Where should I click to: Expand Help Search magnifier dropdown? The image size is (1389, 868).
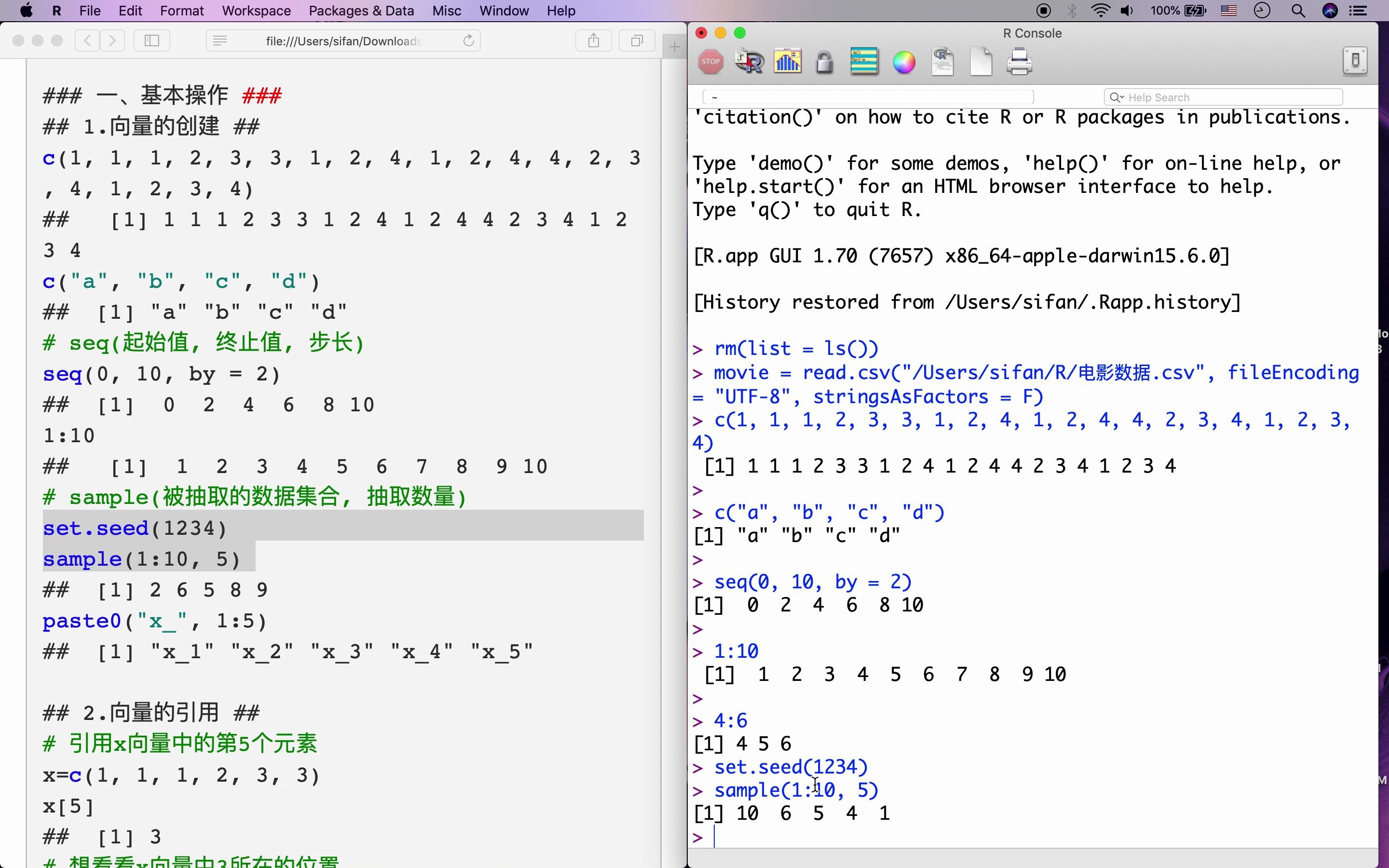pos(1117,97)
